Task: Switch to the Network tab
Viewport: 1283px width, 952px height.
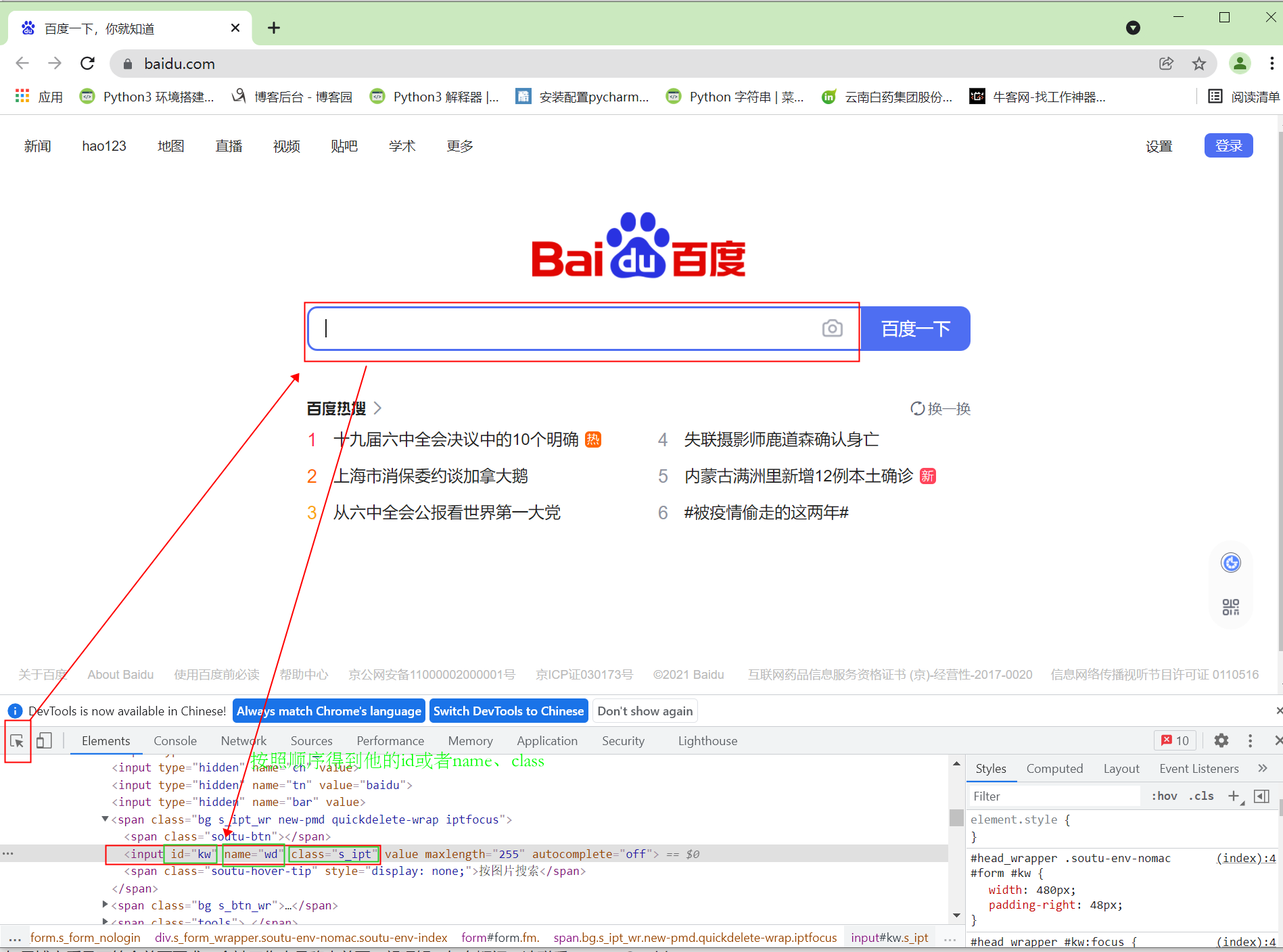Action: tap(243, 741)
